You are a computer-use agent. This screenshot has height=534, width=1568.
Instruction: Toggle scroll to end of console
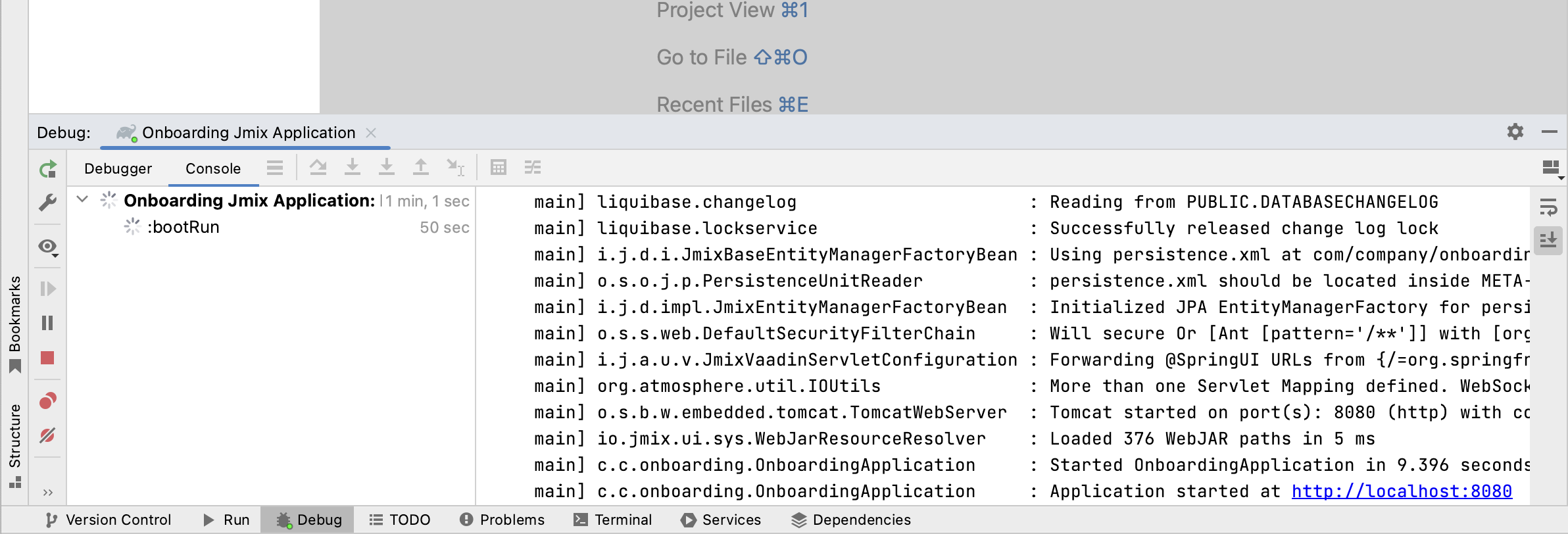coord(1548,240)
